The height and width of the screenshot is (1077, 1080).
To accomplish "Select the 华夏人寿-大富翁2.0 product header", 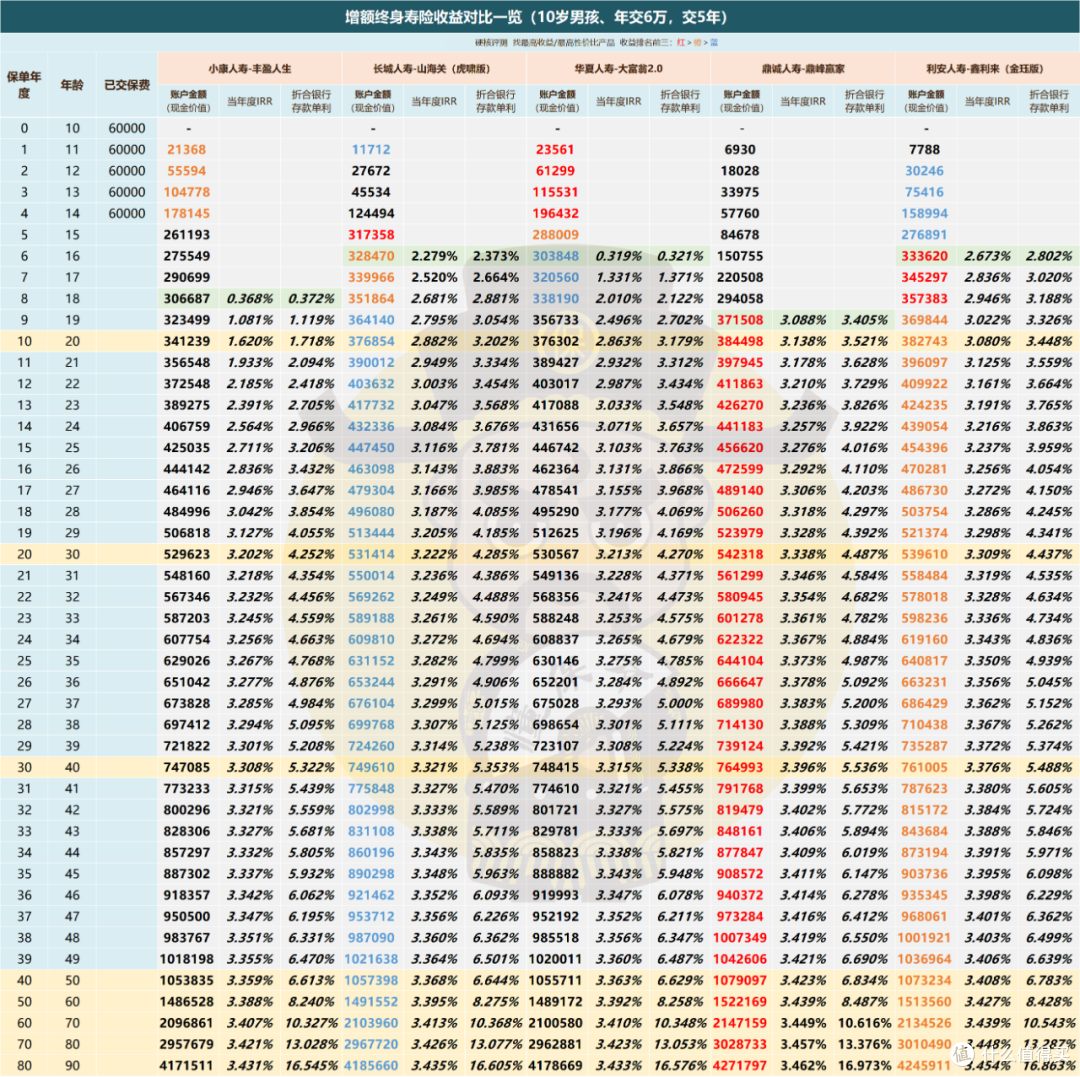I will (619, 69).
